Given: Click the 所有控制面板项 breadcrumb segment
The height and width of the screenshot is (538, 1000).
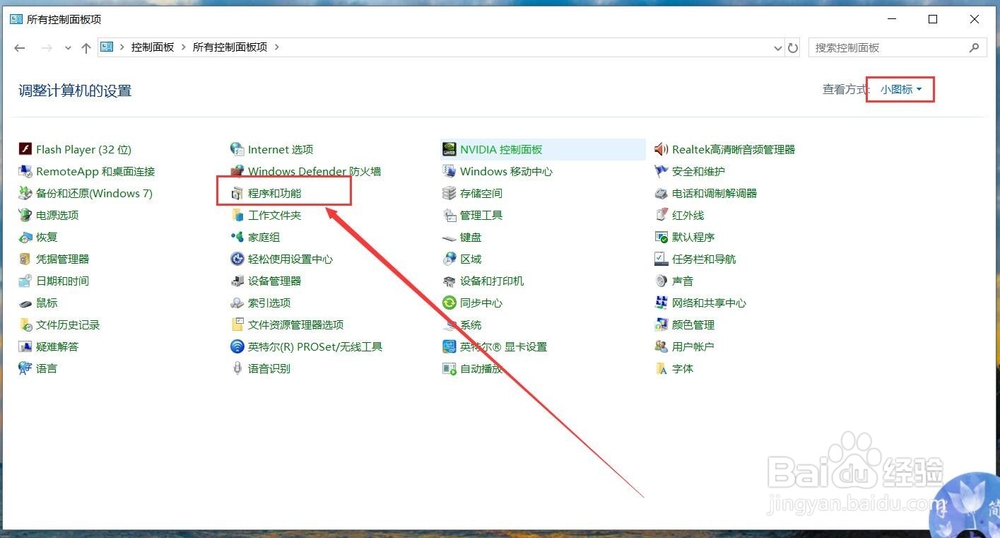Looking at the screenshot, I should [x=230, y=47].
